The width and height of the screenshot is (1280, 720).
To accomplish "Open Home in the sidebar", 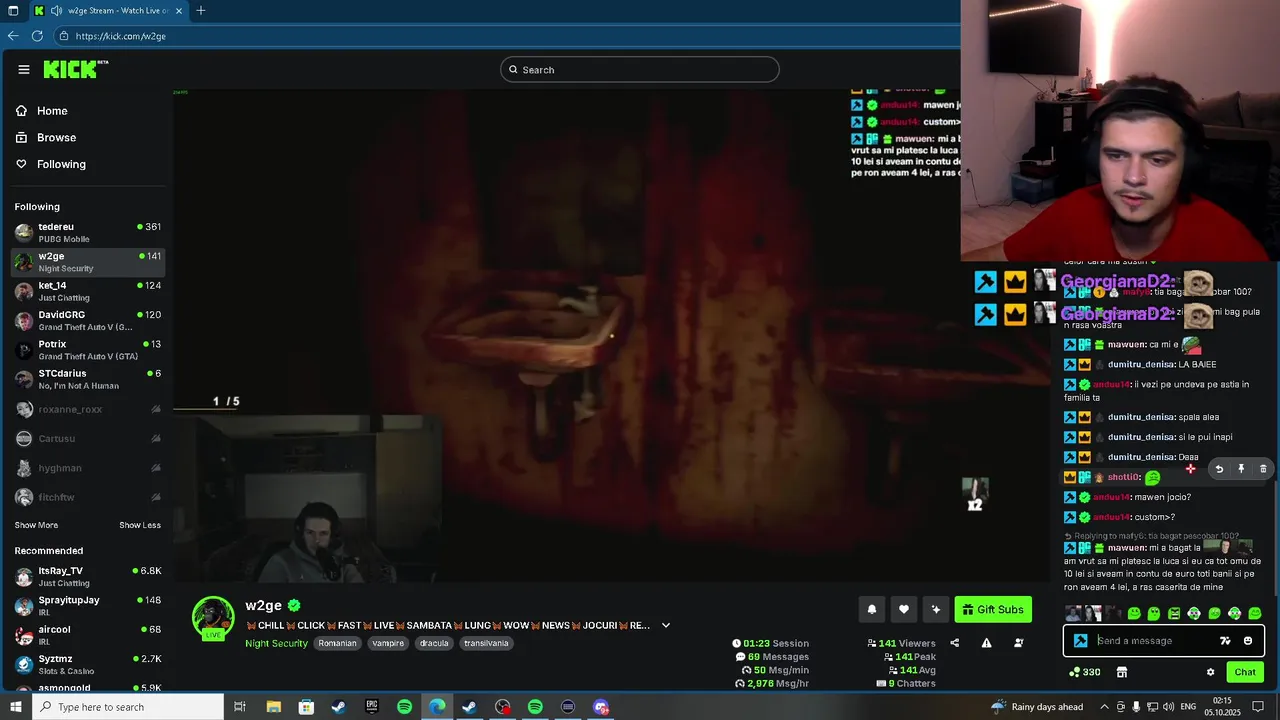I will pos(52,111).
